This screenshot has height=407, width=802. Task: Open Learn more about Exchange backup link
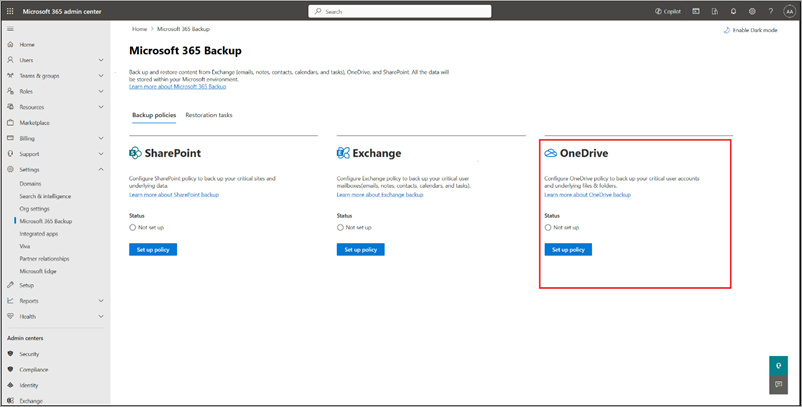point(380,195)
